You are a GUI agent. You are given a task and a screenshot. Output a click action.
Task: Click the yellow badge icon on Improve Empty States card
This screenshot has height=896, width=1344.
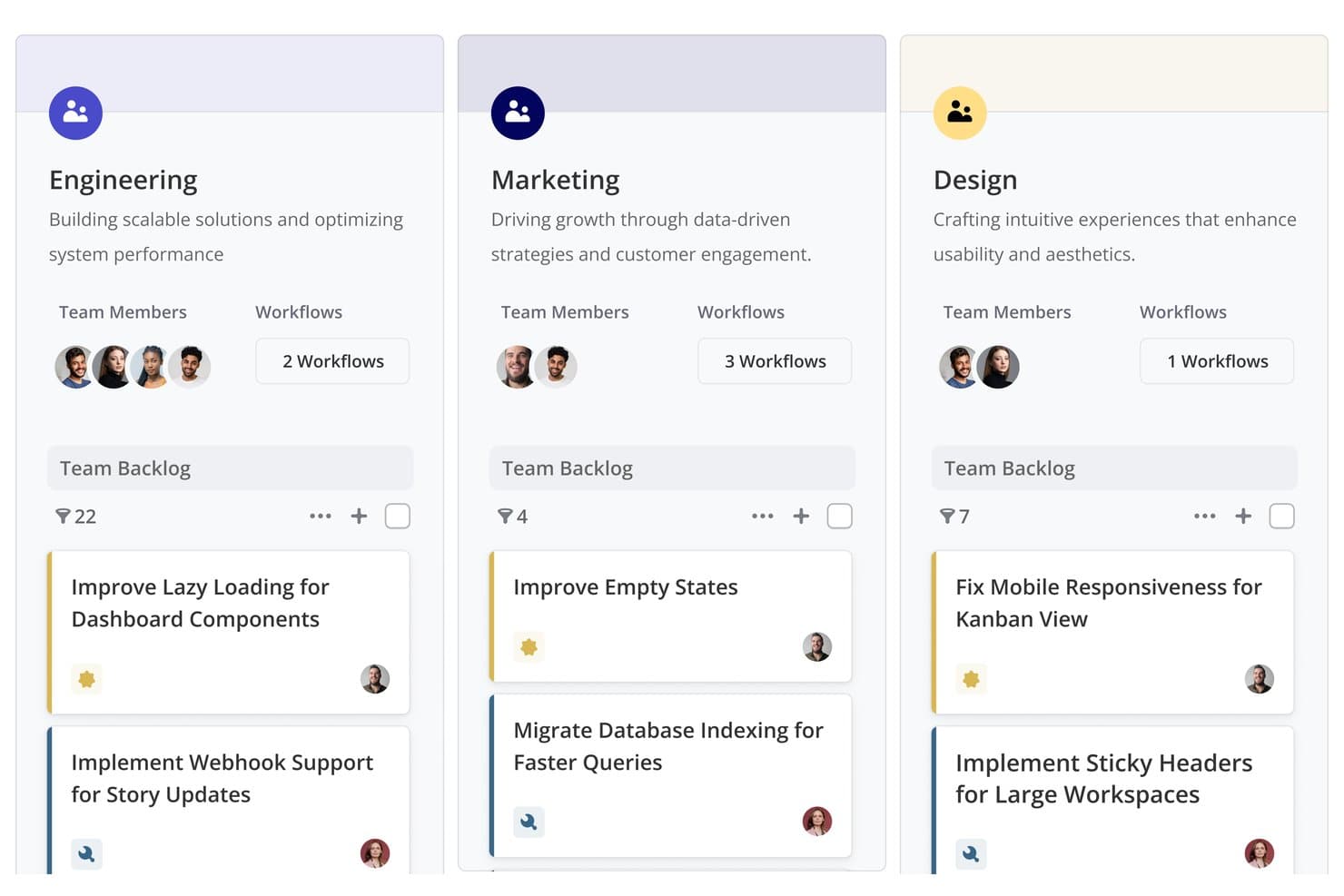tap(529, 647)
